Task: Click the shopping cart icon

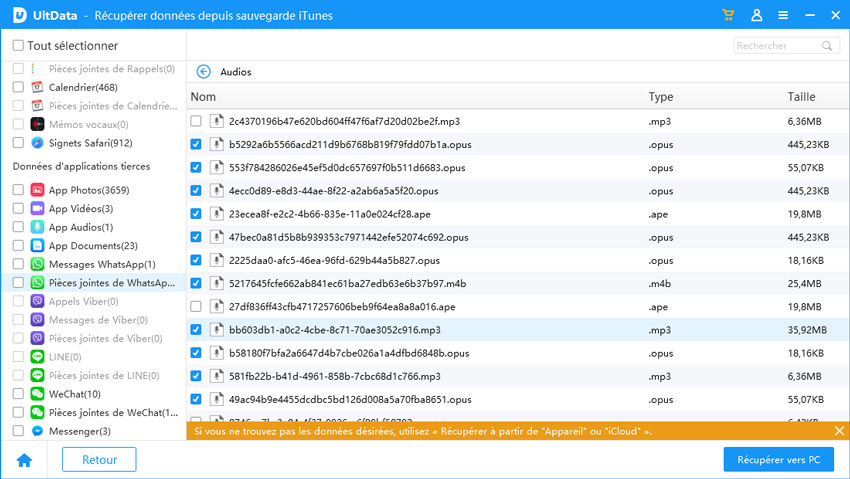Action: 728,15
